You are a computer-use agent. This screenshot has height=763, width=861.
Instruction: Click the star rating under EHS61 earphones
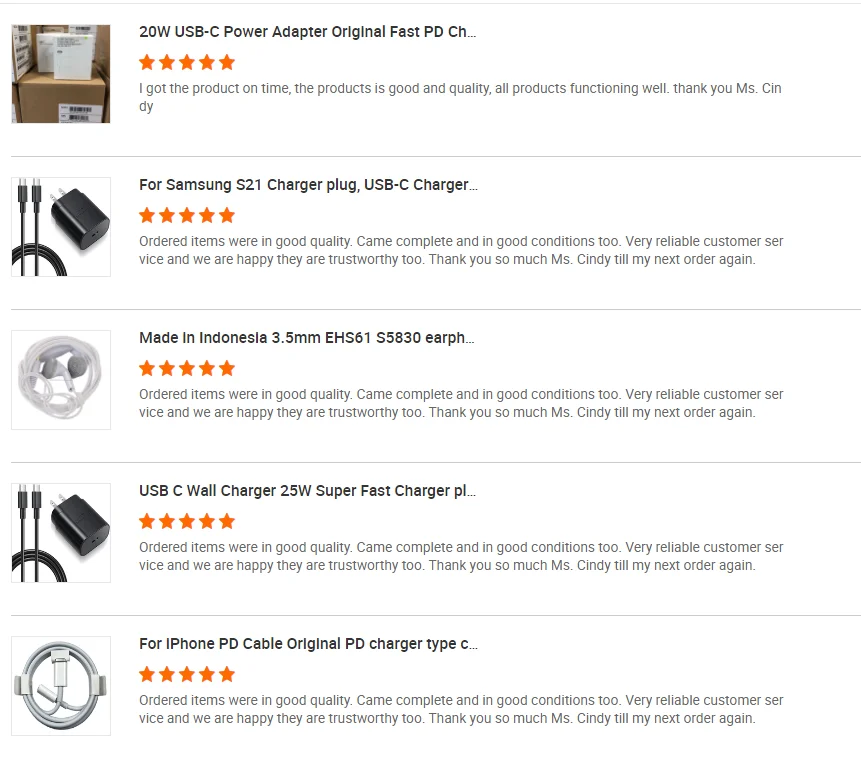[x=187, y=368]
